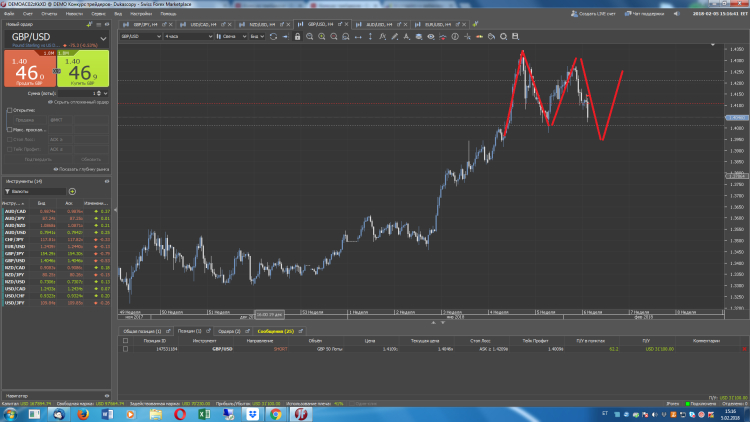Click the chart refresh icon in toolbar
Image resolution: width=750 pixels, height=422 pixels.
[x=273, y=36]
